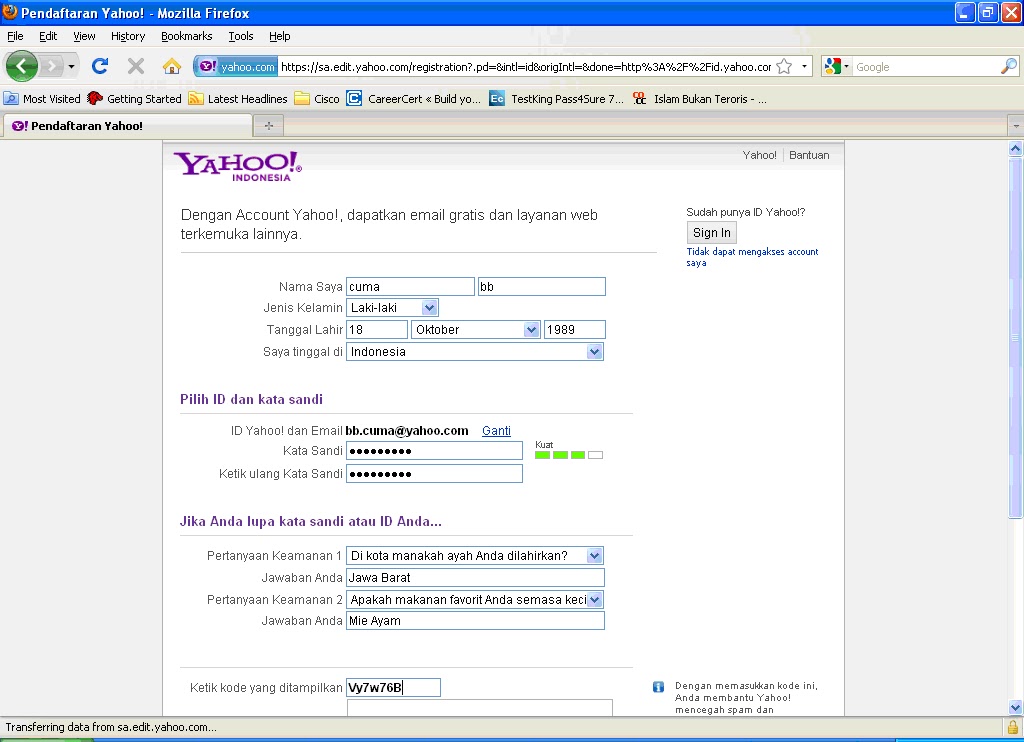Click the Jawa Barat answer field
Screen dimensions: 1024x742
[475, 578]
